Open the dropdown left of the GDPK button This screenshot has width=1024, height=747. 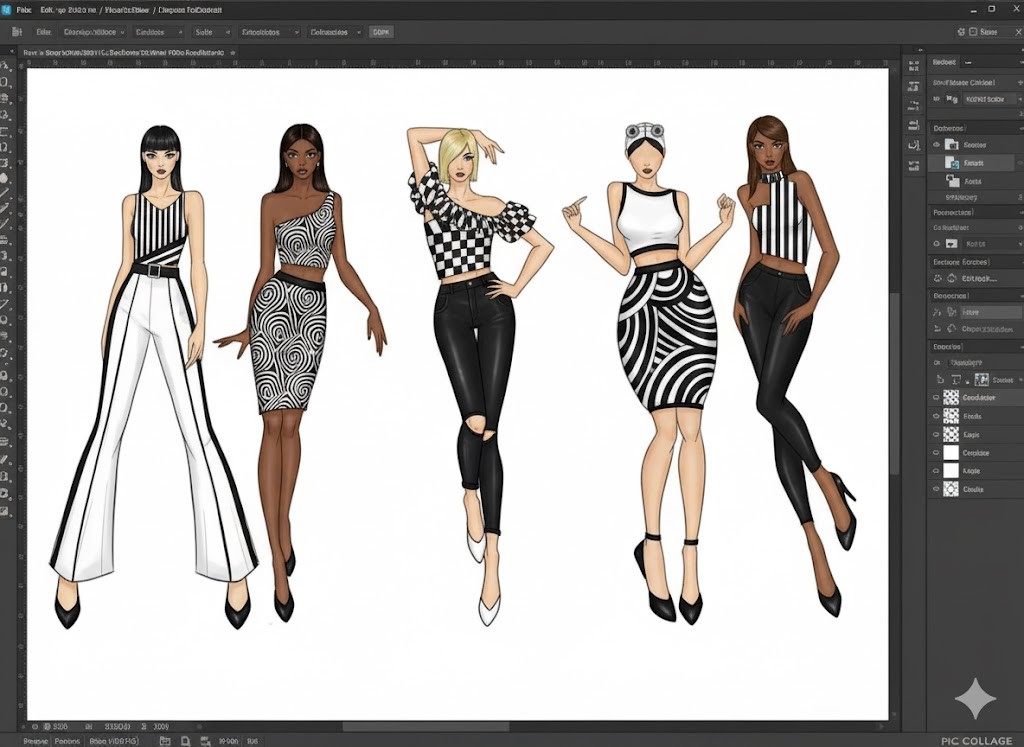(334, 32)
